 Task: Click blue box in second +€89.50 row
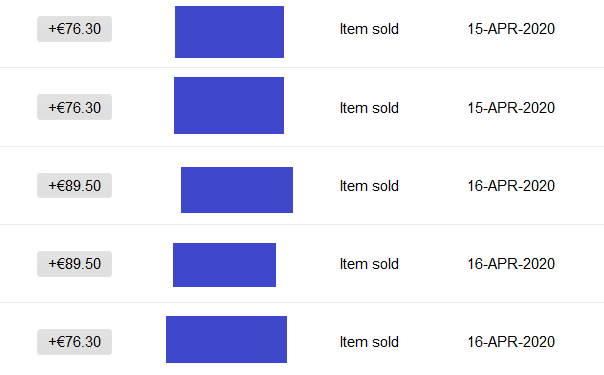pos(225,265)
